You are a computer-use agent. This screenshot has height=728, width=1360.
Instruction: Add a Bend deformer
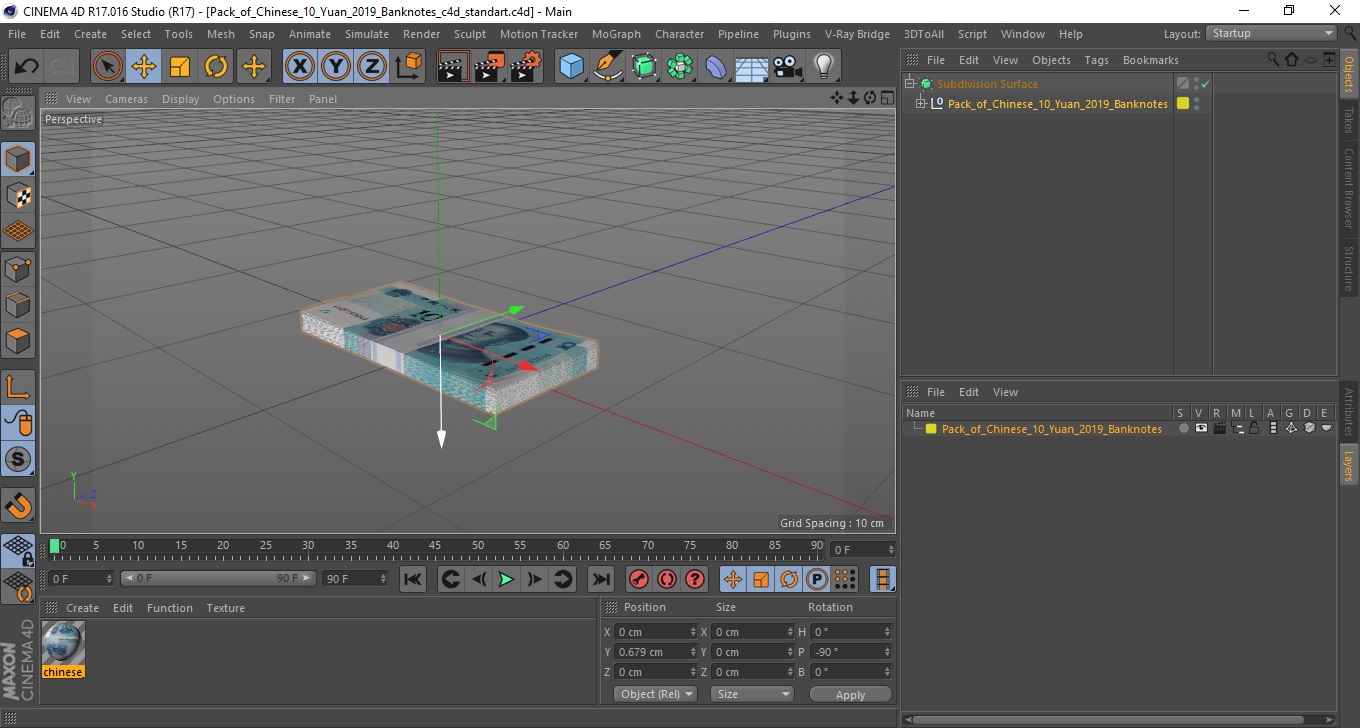[x=717, y=67]
